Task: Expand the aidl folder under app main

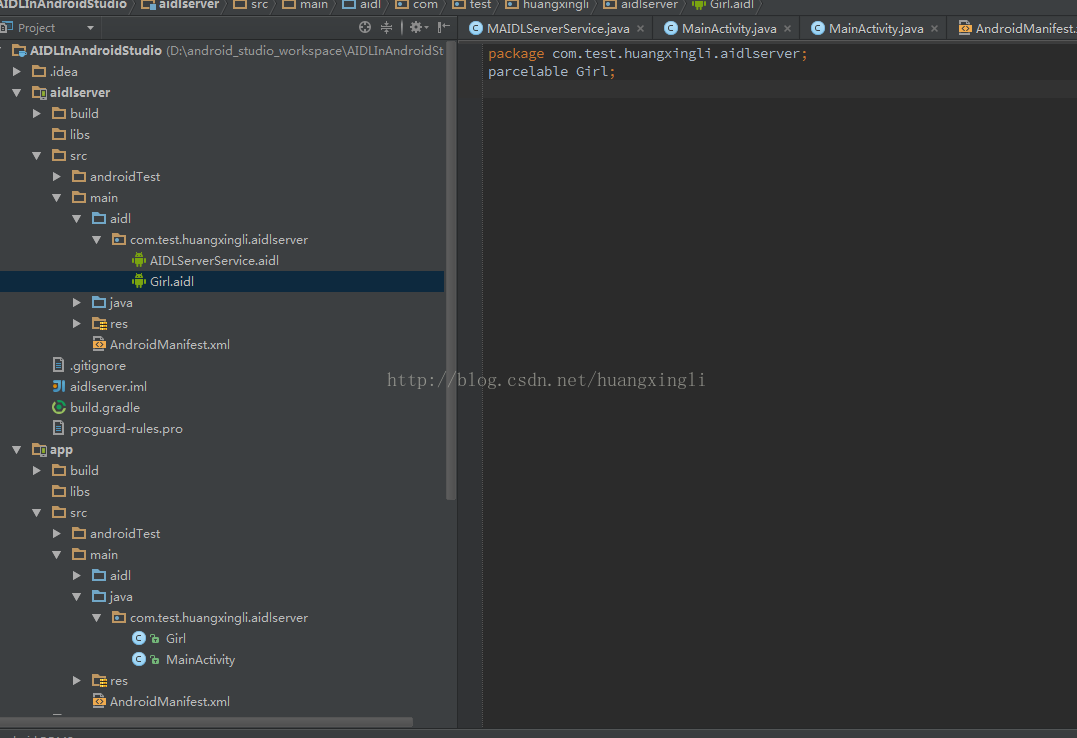Action: (77, 575)
